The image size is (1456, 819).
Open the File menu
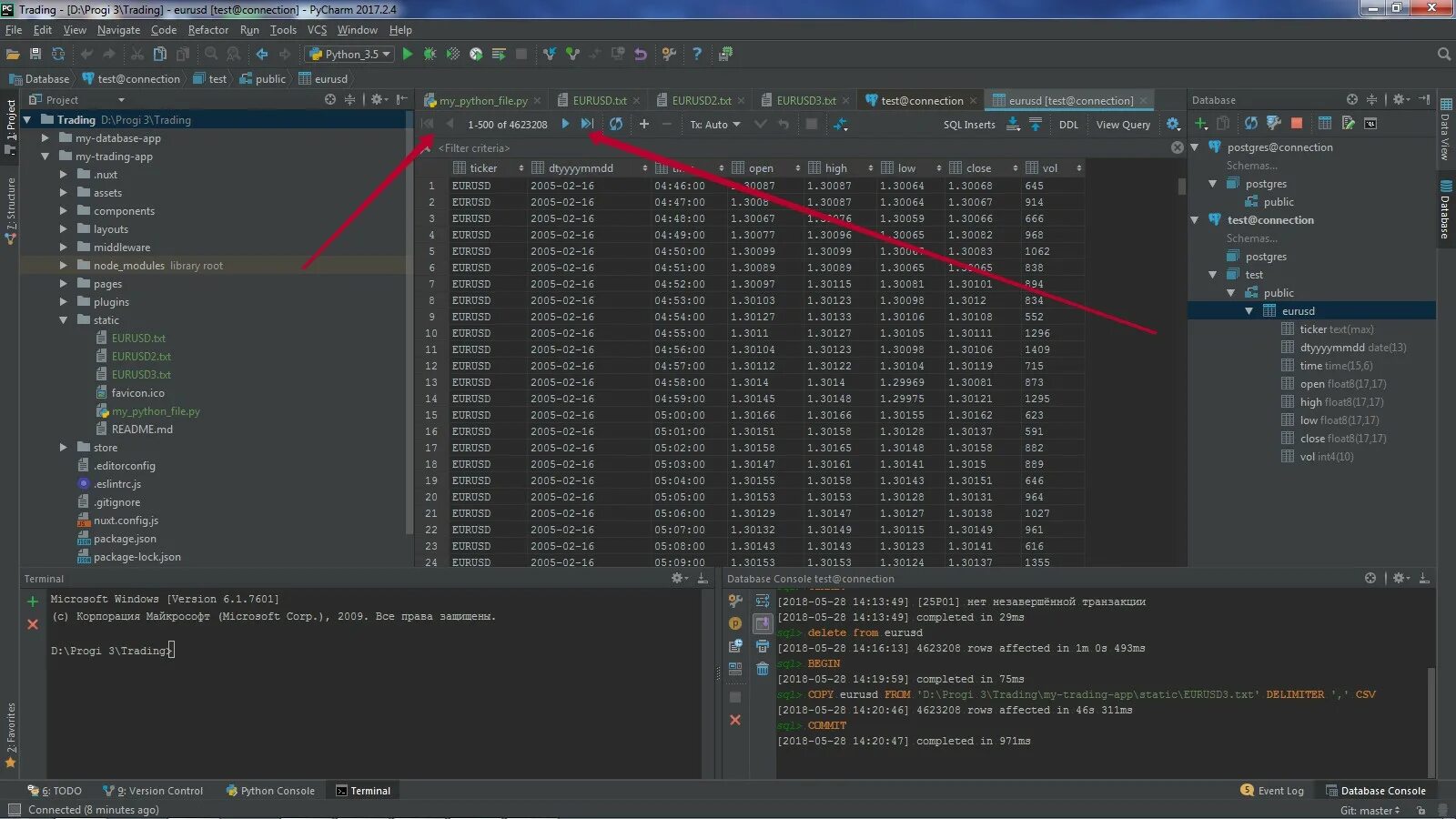14,30
